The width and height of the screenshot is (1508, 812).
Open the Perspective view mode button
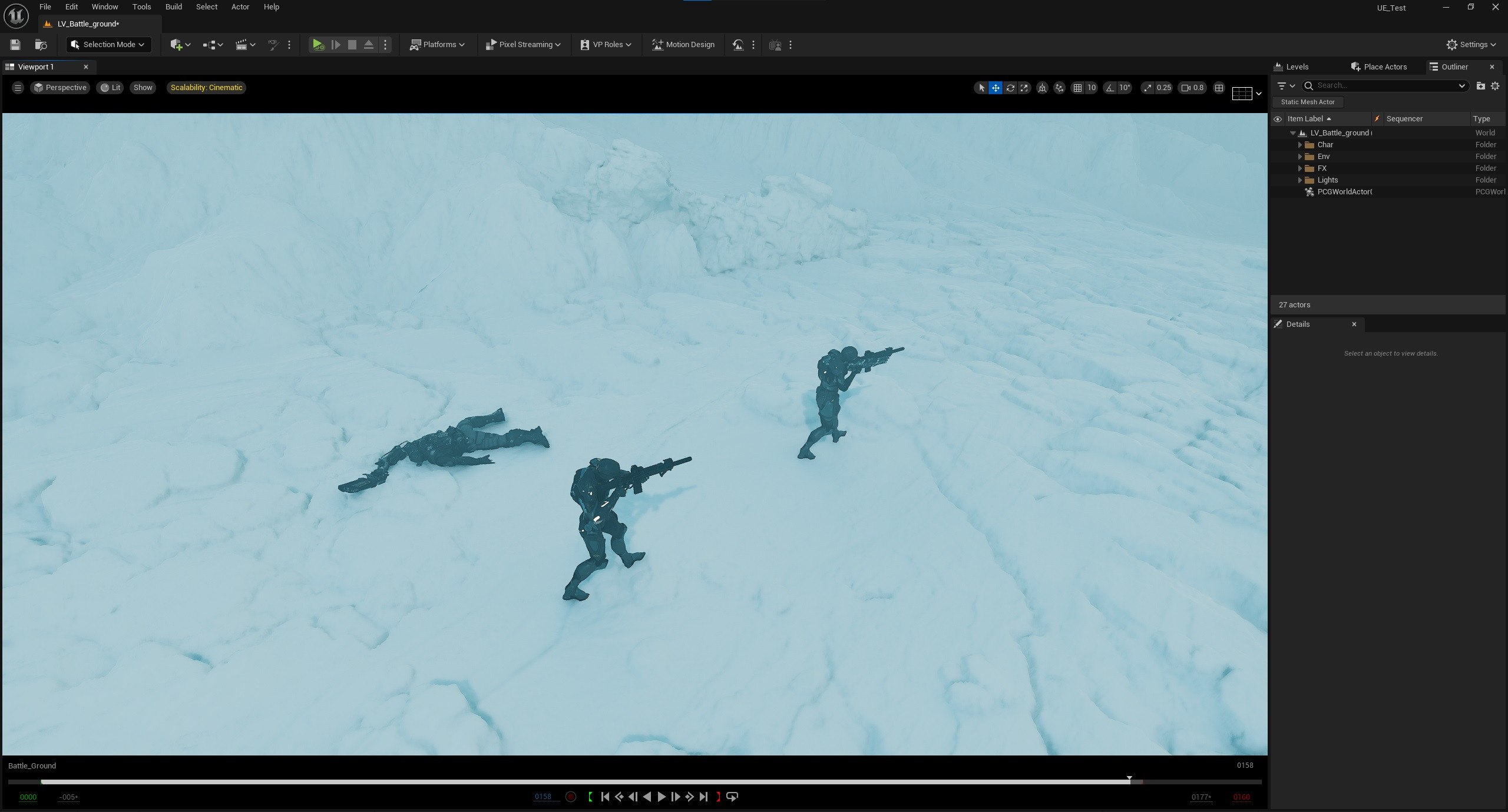point(60,88)
